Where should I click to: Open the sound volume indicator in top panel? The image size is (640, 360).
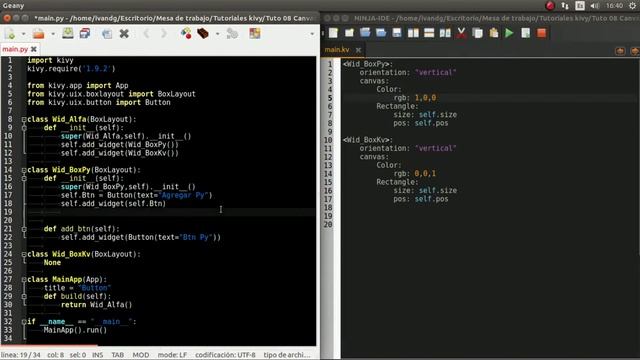[595, 6]
